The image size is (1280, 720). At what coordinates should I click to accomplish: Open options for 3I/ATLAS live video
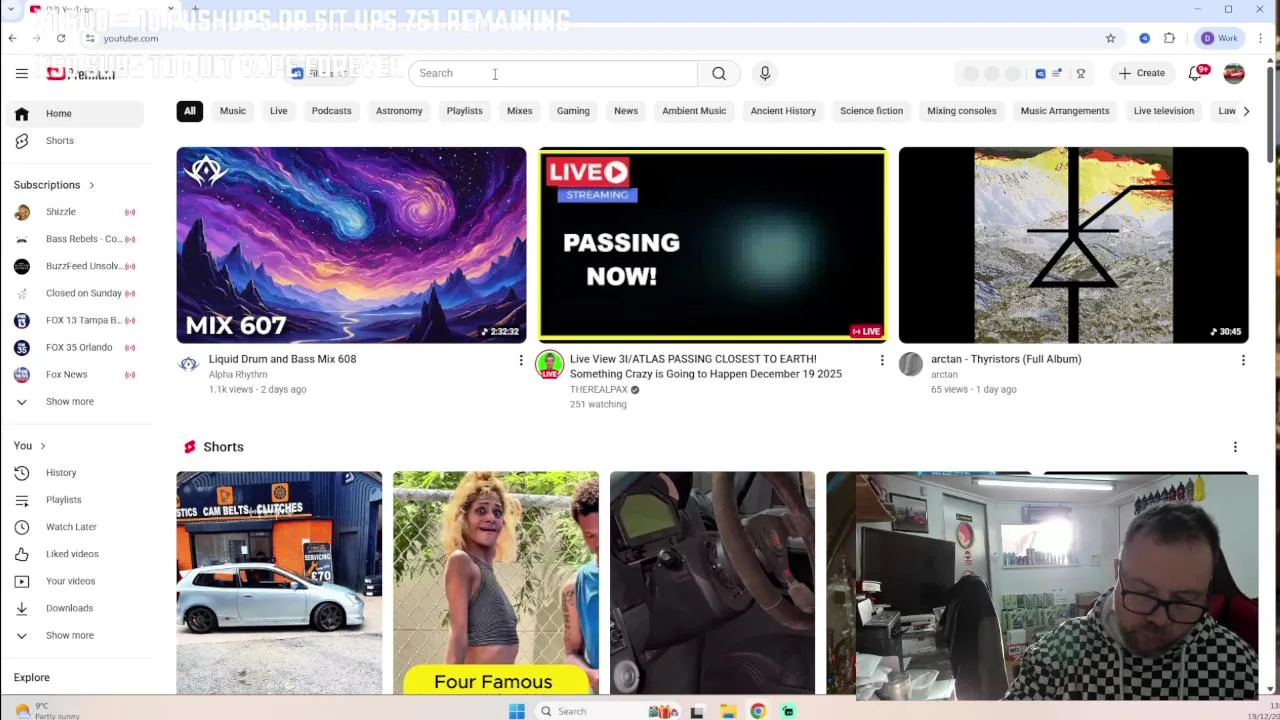click(x=881, y=360)
